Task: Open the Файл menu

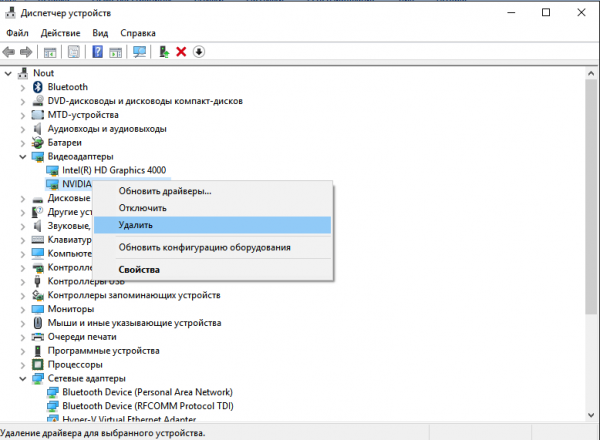Action: tap(17, 33)
